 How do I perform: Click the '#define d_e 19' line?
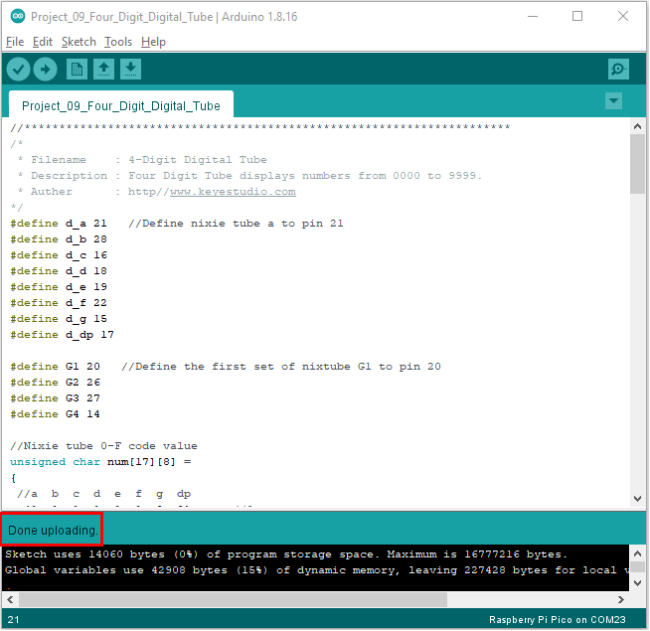[x=58, y=287]
